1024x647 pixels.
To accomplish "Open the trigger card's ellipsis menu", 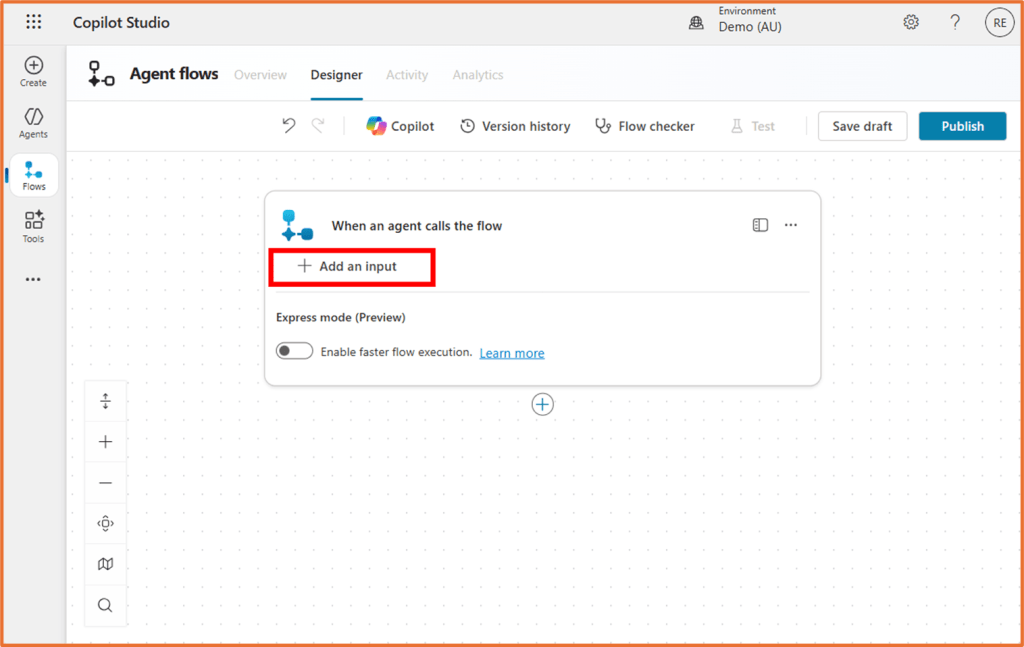I will click(791, 225).
